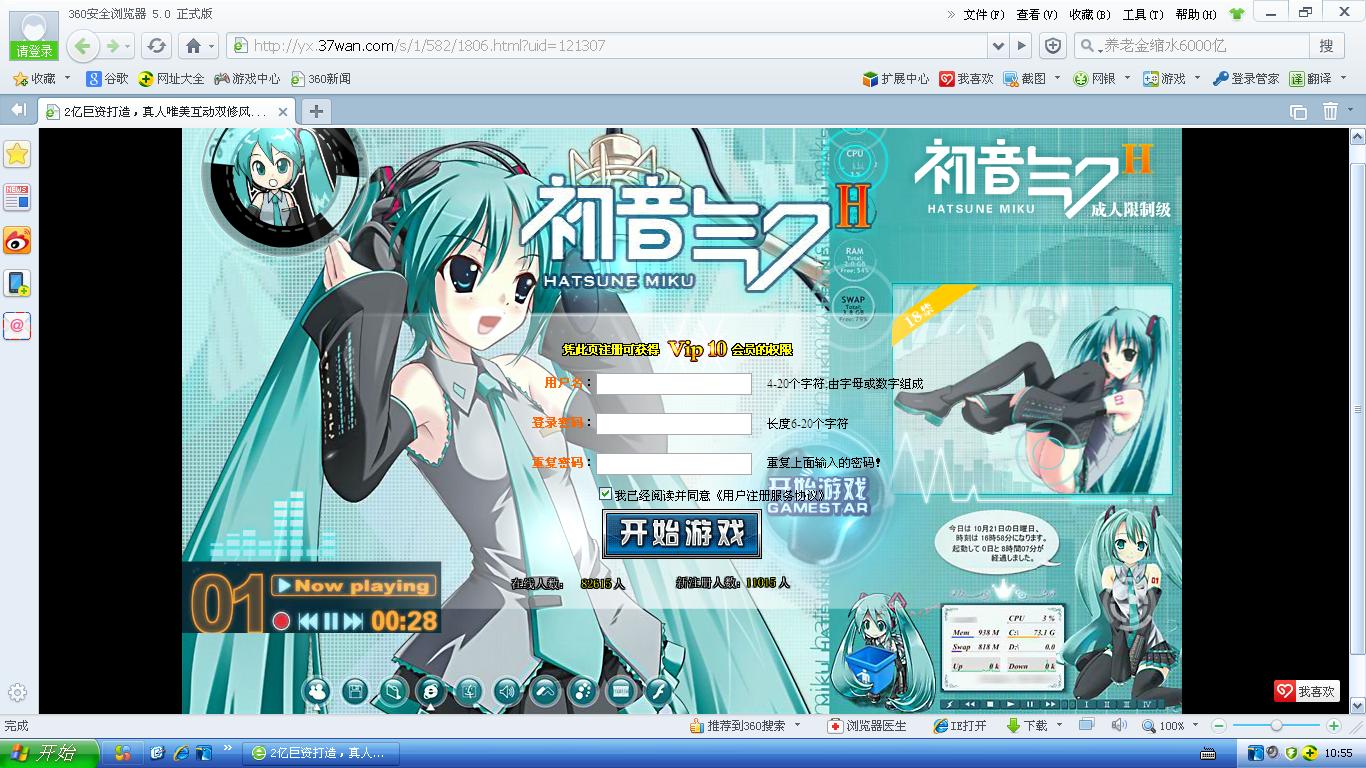This screenshot has width=1366, height=768.
Task: Open 浏览器医生 browser doctor
Action: point(867,726)
